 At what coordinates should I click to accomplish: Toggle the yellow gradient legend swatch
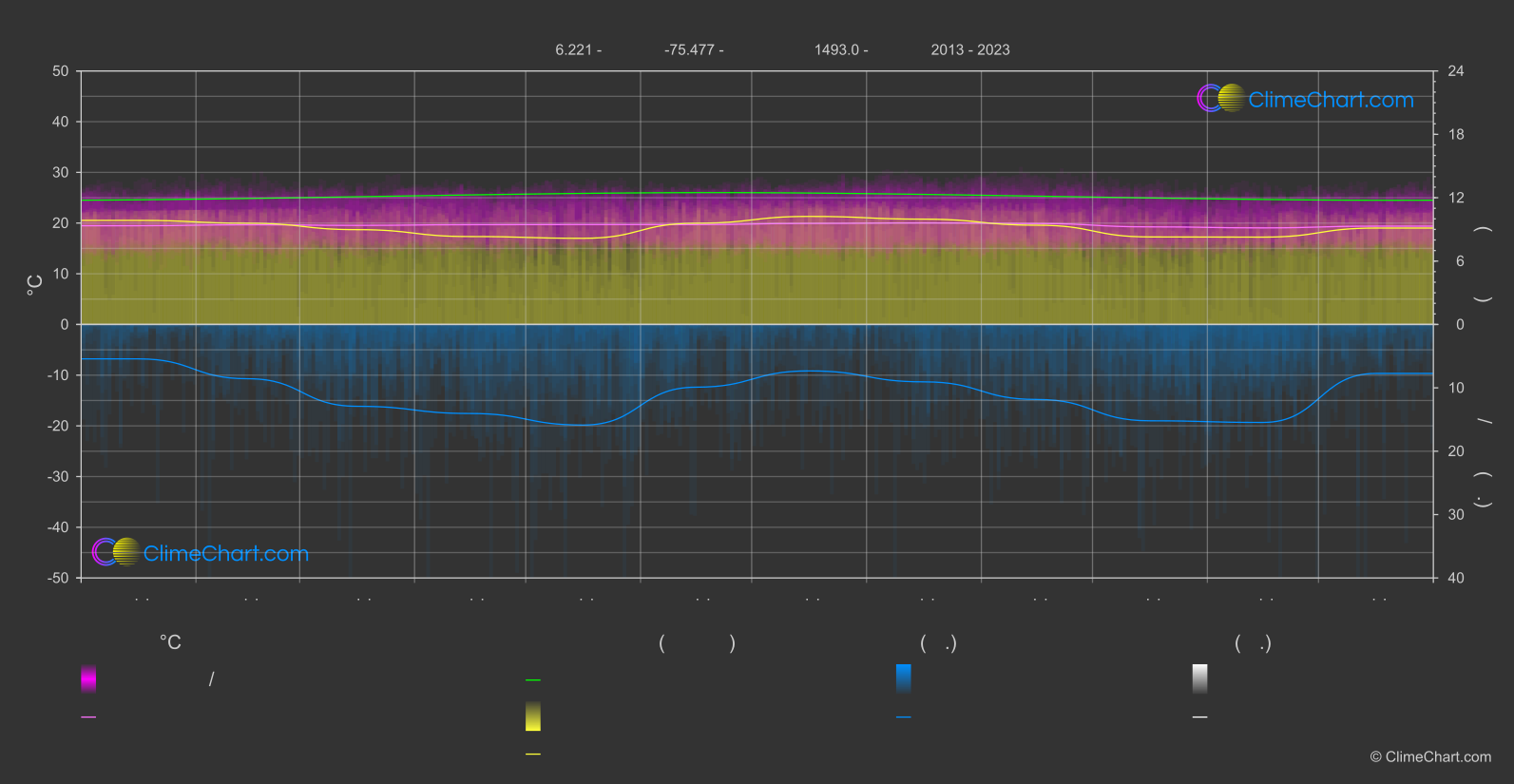[533, 717]
